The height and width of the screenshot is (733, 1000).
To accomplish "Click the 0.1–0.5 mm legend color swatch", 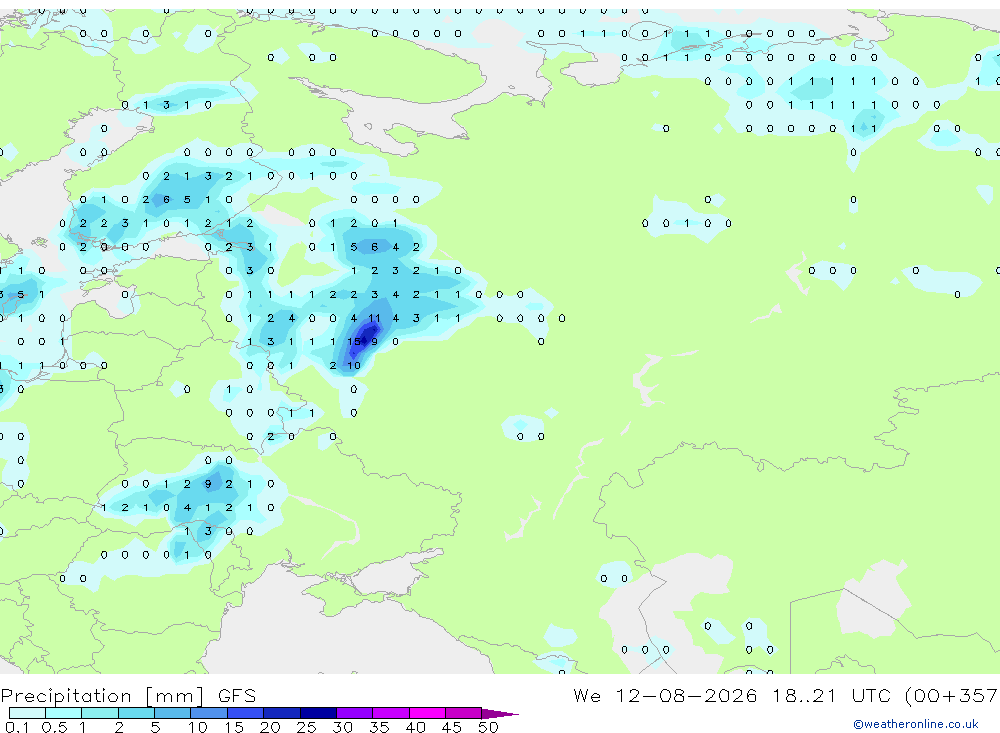I will click(27, 713).
